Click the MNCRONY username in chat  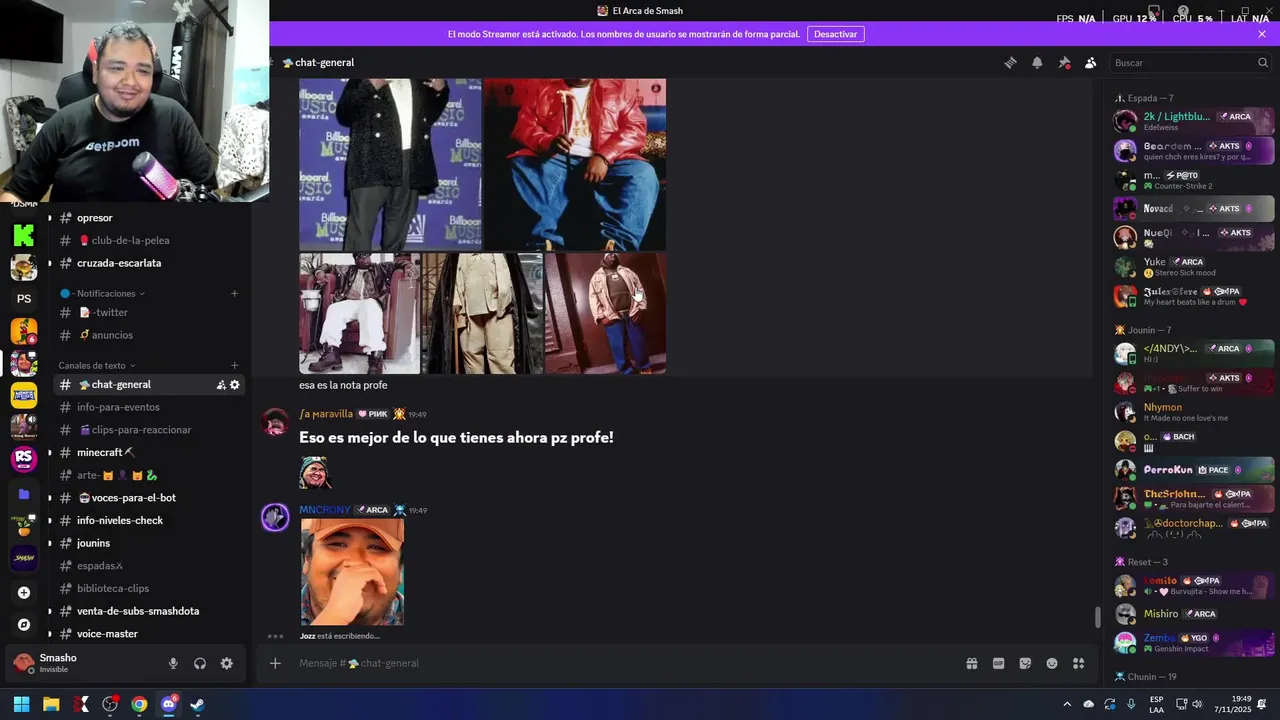325,510
